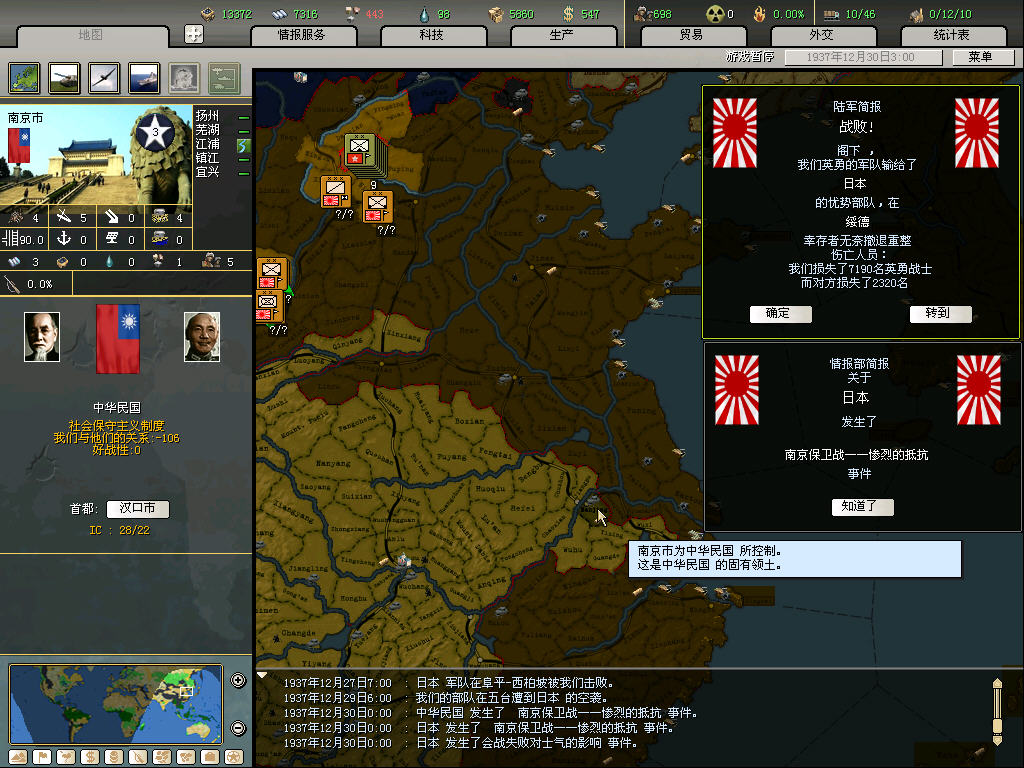Switch to victory points map mode (star)

point(234,757)
